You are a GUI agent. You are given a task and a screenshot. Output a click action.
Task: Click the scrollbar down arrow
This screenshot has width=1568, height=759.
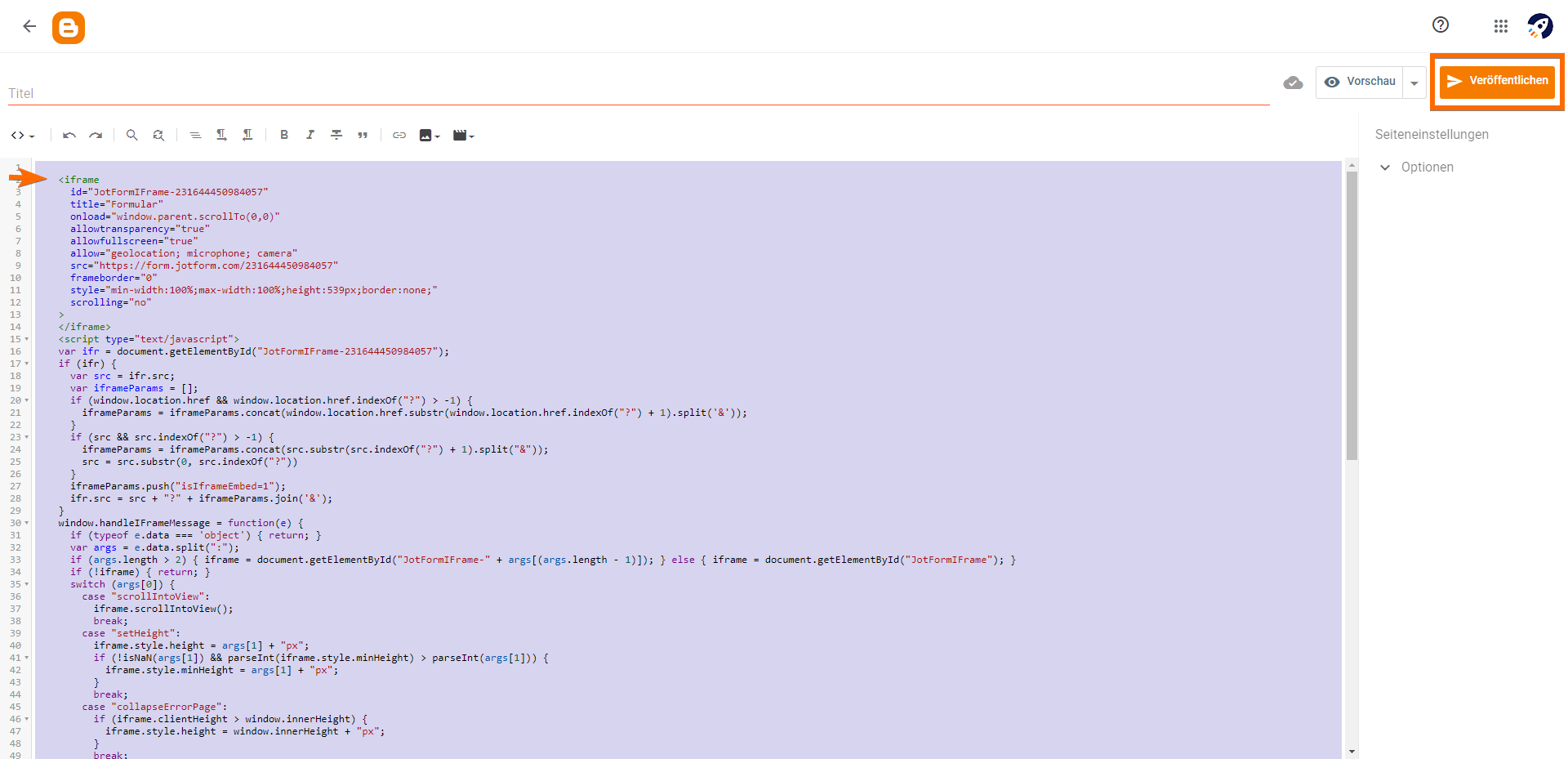1352,752
